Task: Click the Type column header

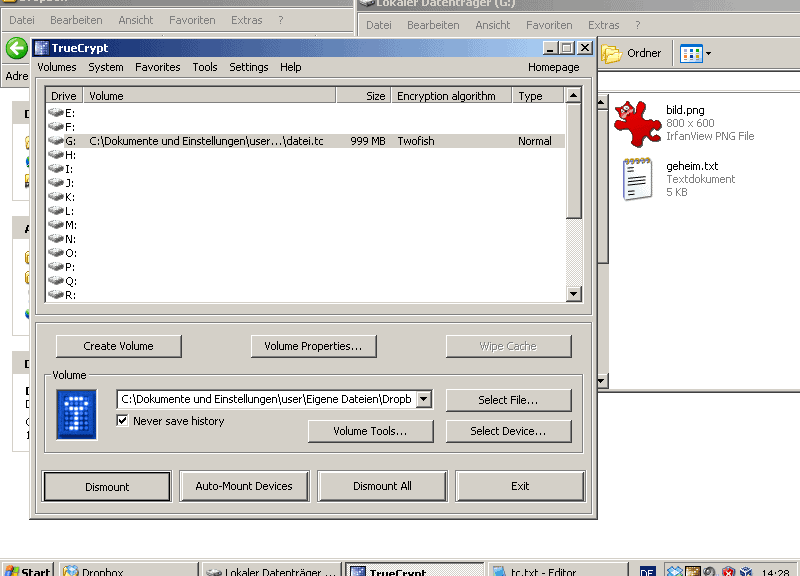Action: pyautogui.click(x=538, y=96)
